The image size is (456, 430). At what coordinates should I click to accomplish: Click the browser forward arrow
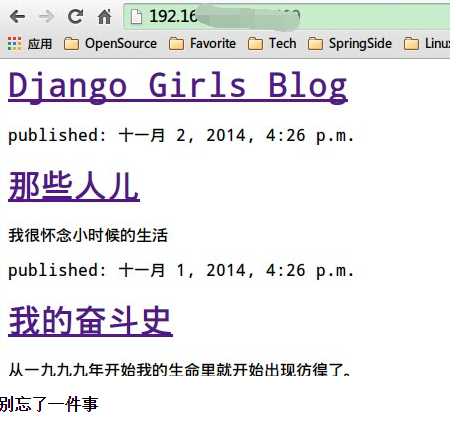46,16
